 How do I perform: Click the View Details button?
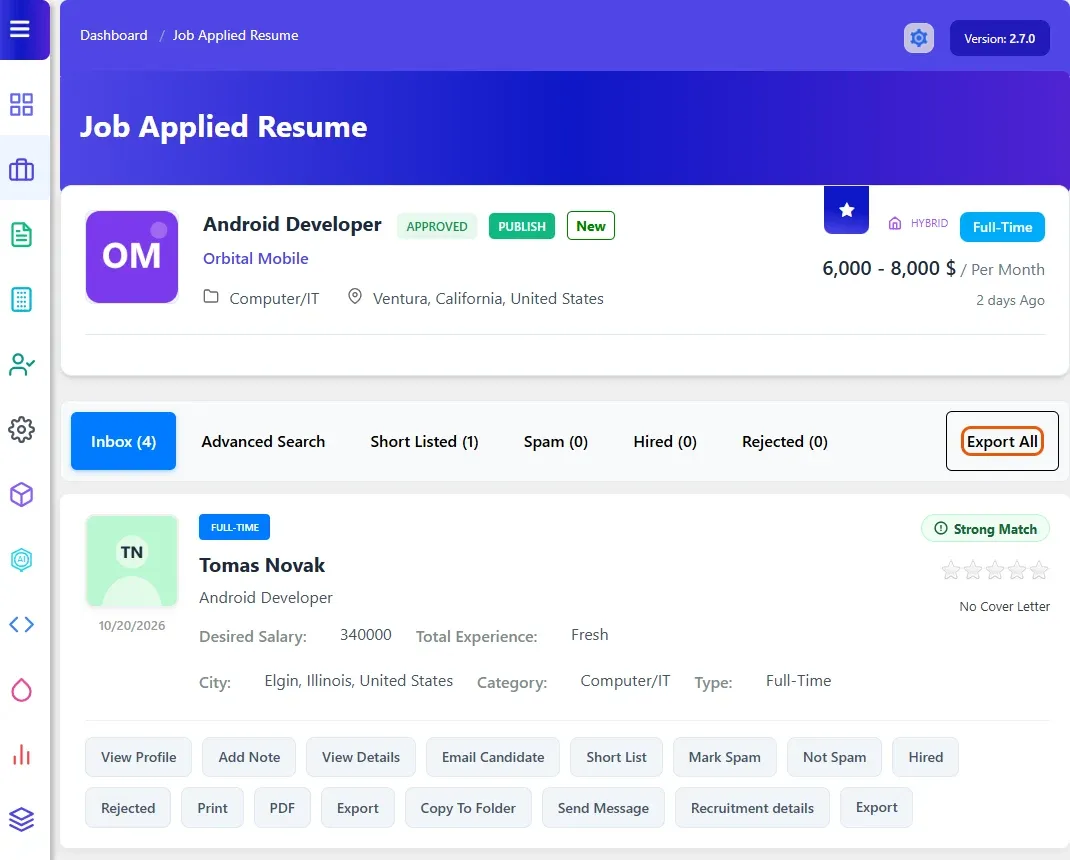tap(361, 757)
